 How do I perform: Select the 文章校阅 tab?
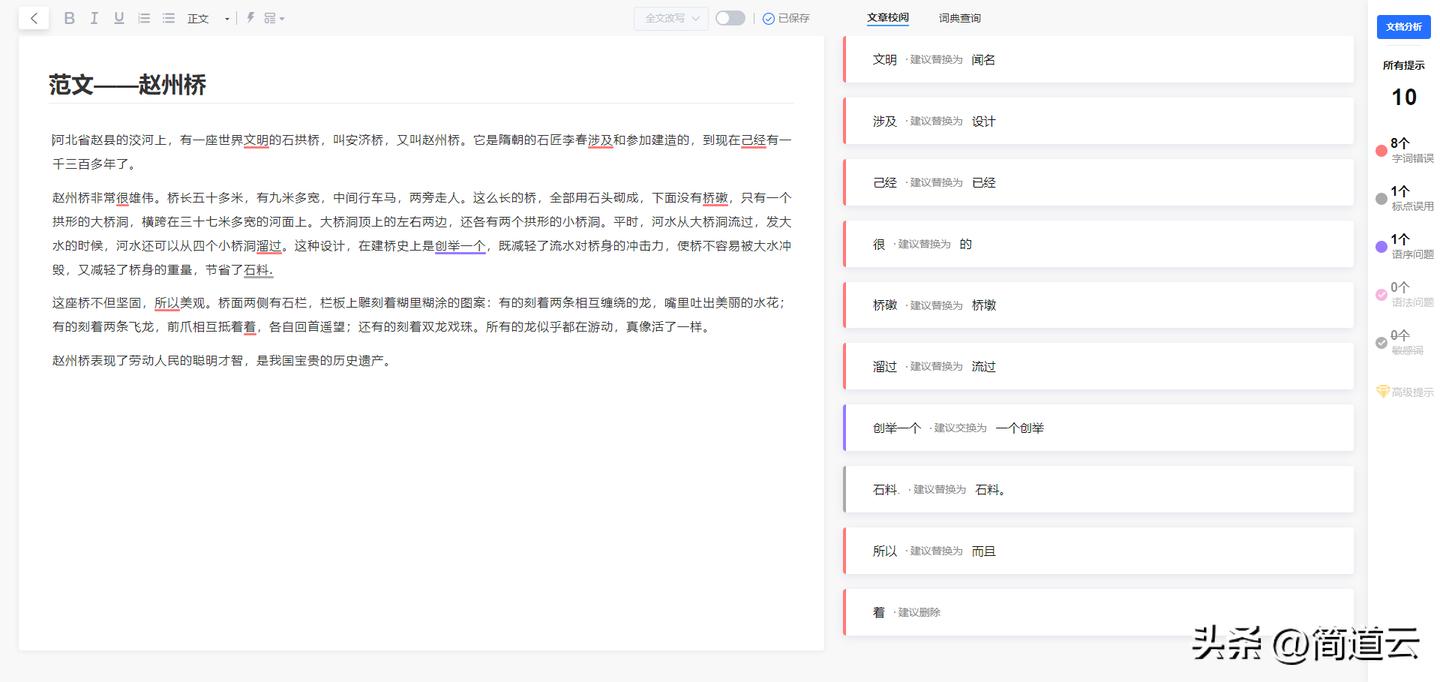(888, 17)
